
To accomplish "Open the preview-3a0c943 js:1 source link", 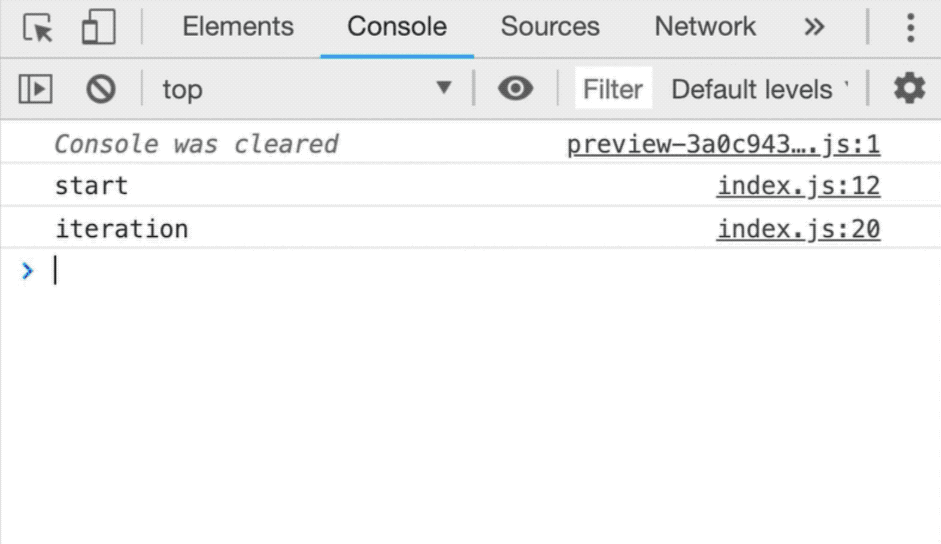I will tap(723, 144).
